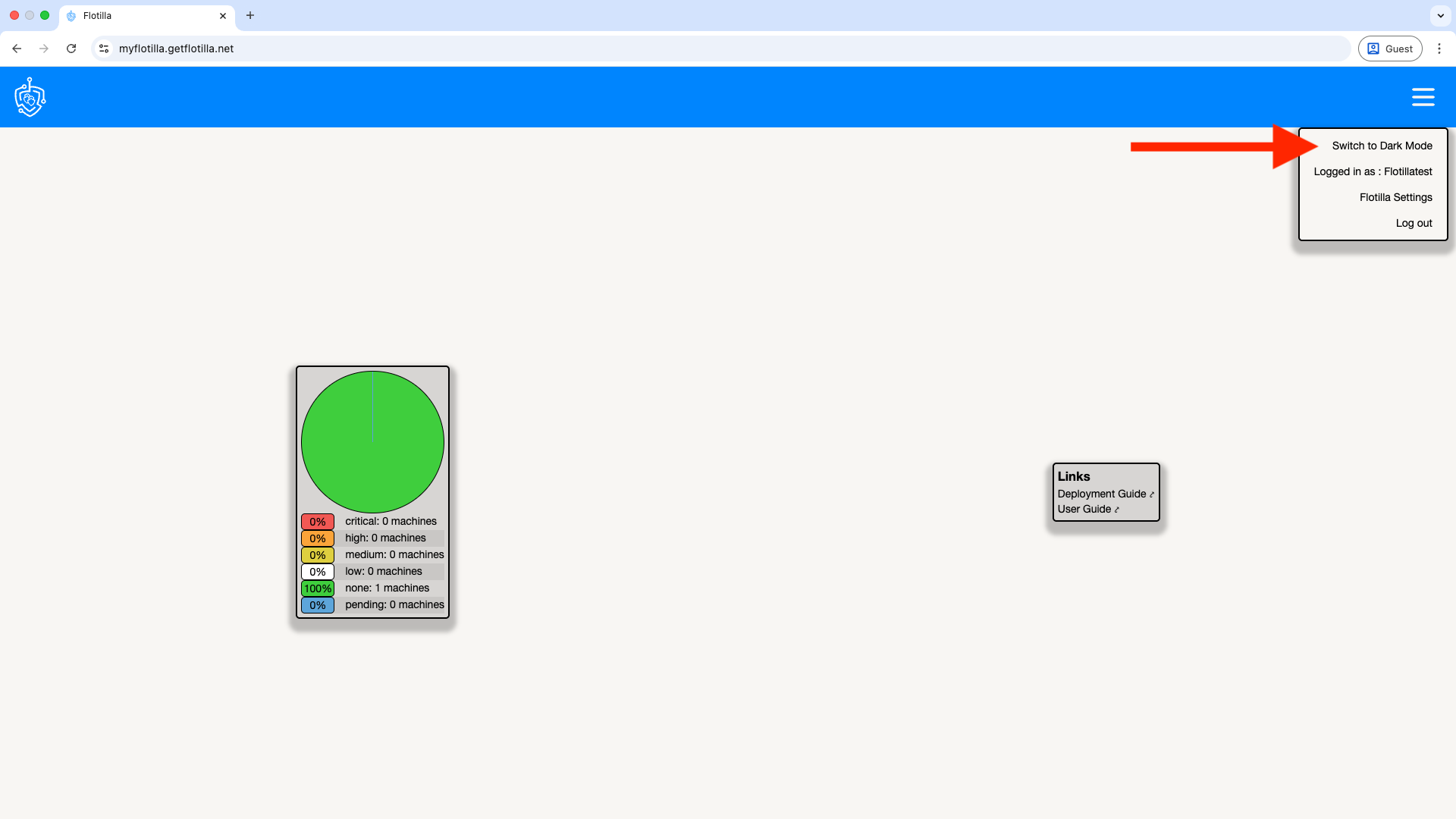Click Logged in as Flotillatest entry
Image resolution: width=1456 pixels, height=819 pixels.
click(x=1373, y=171)
